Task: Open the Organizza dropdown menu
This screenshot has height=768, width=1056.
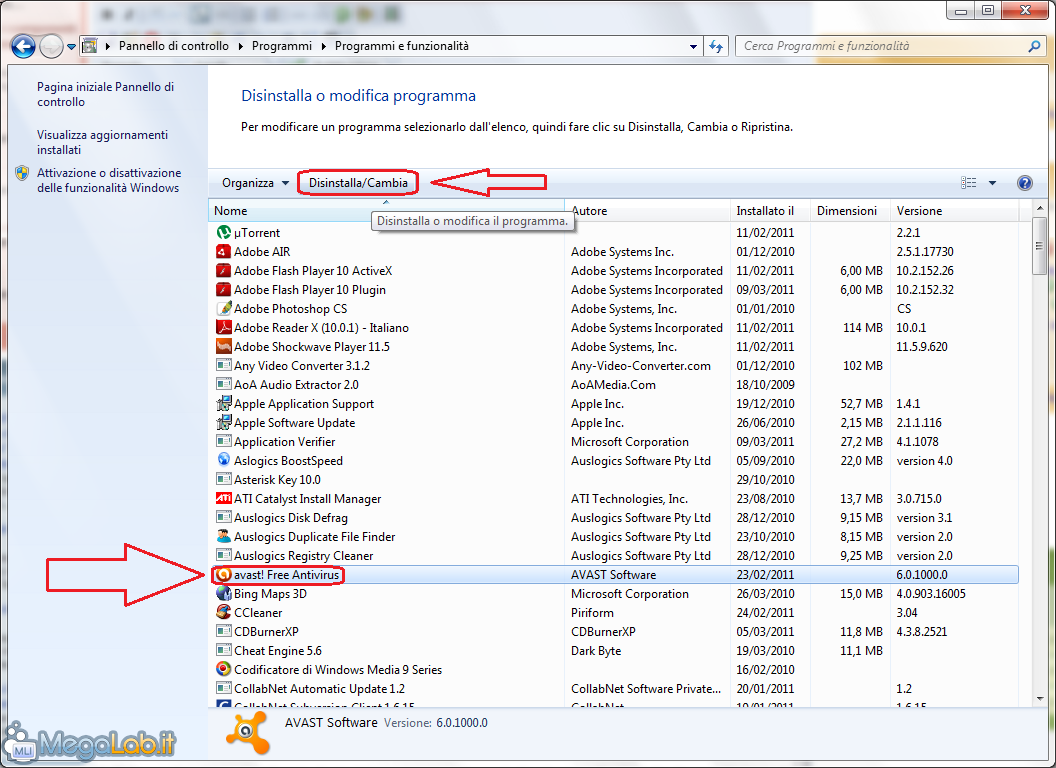Action: point(256,183)
